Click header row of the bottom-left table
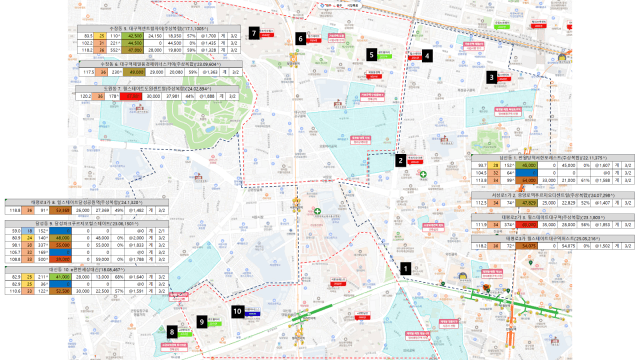The height and width of the screenshot is (360, 640). (87, 270)
